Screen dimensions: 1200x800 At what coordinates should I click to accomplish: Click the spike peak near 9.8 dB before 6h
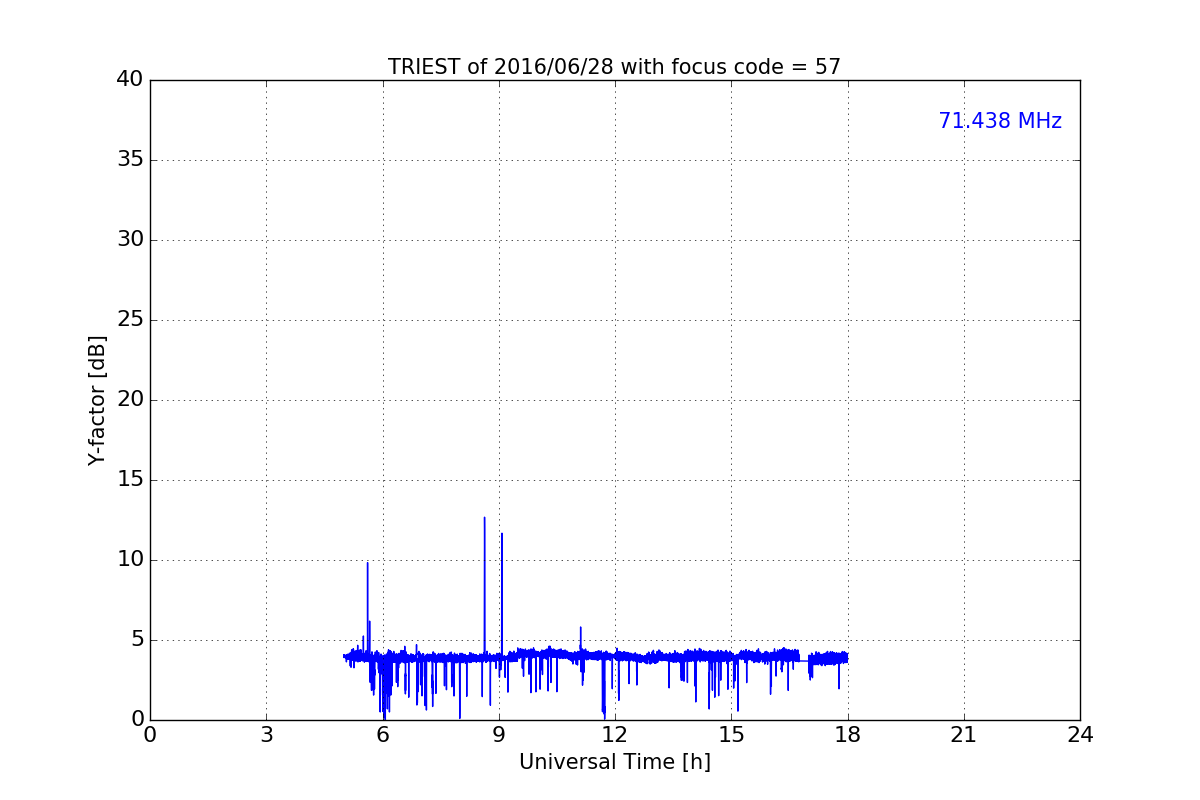[367, 563]
